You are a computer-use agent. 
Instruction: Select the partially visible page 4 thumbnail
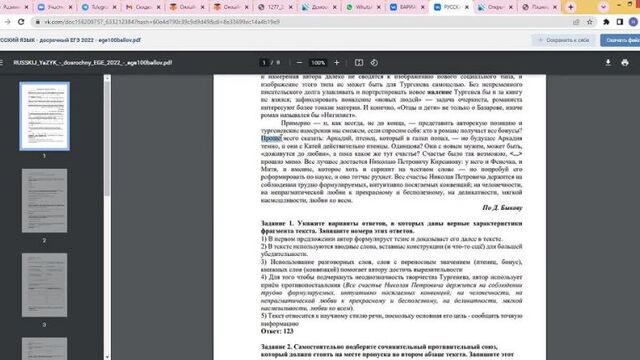pos(44,349)
